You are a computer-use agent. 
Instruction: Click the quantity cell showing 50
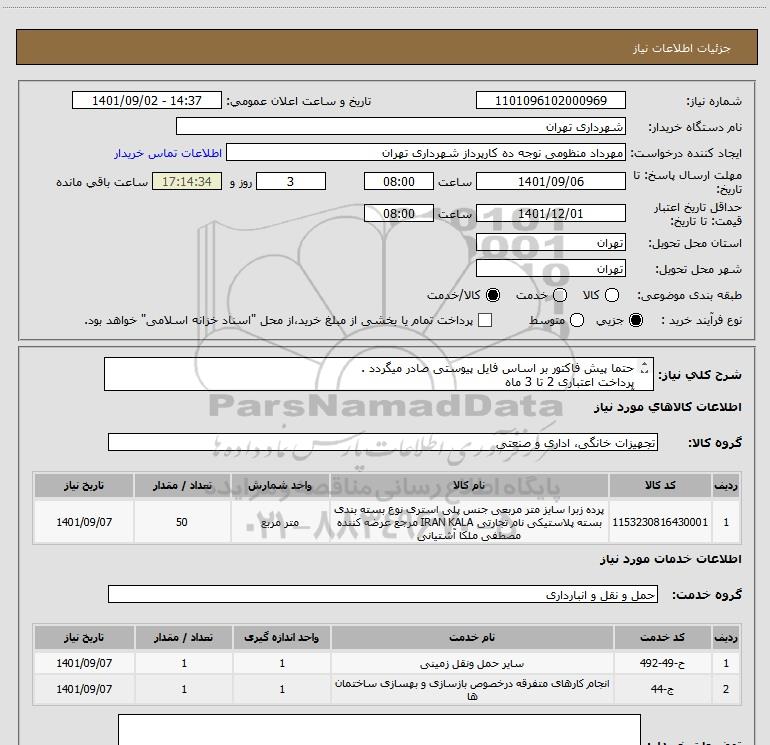tap(182, 522)
